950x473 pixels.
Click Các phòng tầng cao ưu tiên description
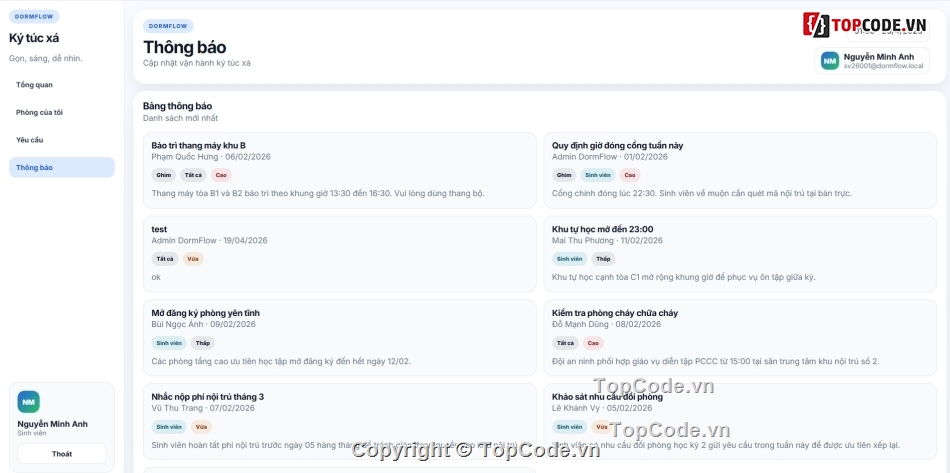pos(281,362)
